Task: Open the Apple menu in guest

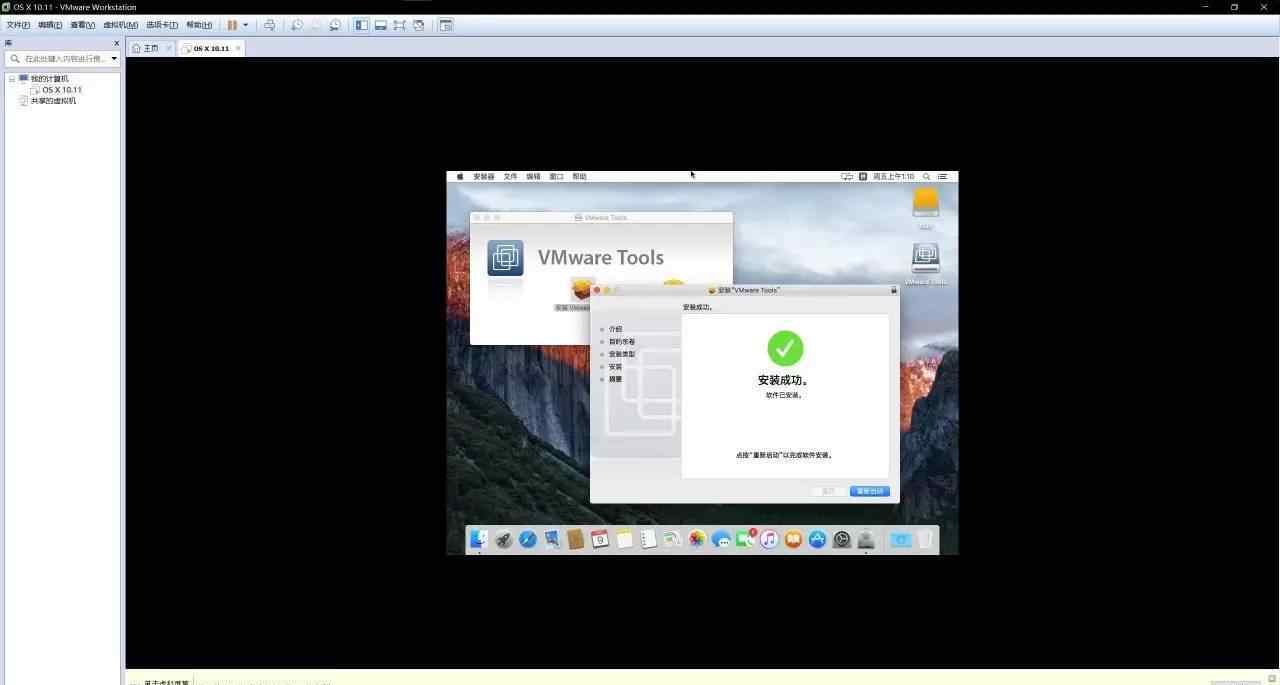Action: click(460, 176)
